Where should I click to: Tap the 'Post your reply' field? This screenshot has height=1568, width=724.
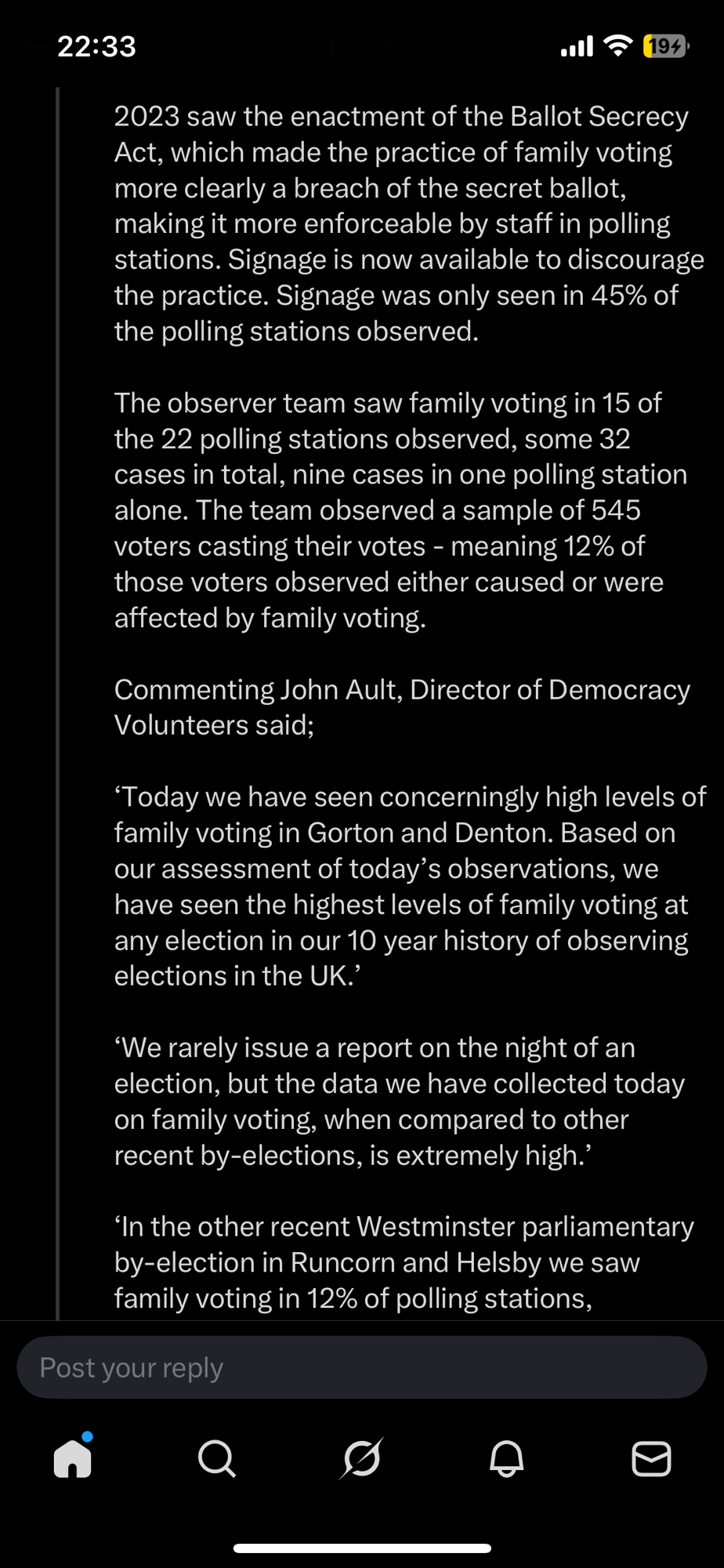pos(362,1367)
